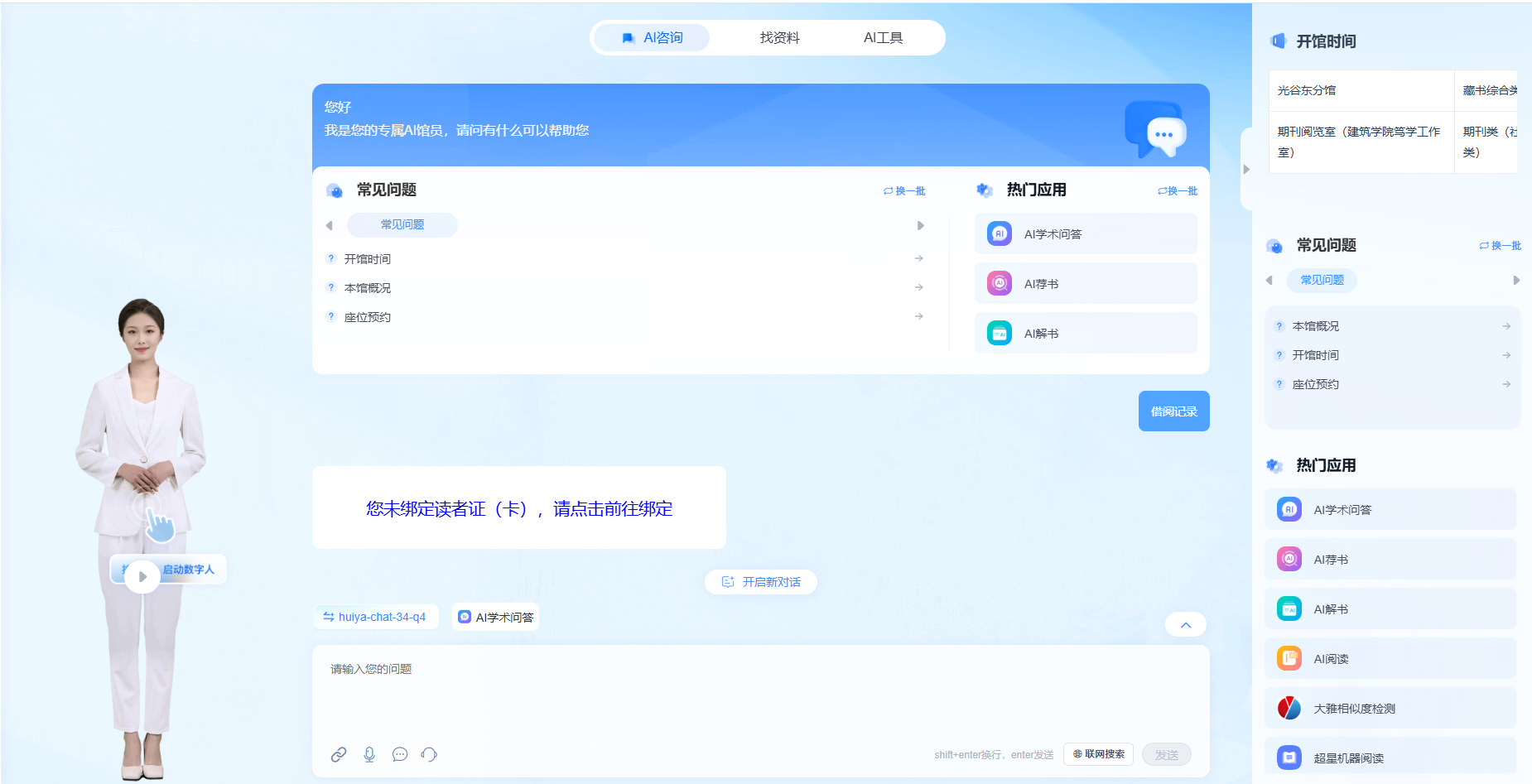This screenshot has height=784, width=1532.
Task: Click arrow beside sidebar 开馆时间
Action: pos(1506,356)
